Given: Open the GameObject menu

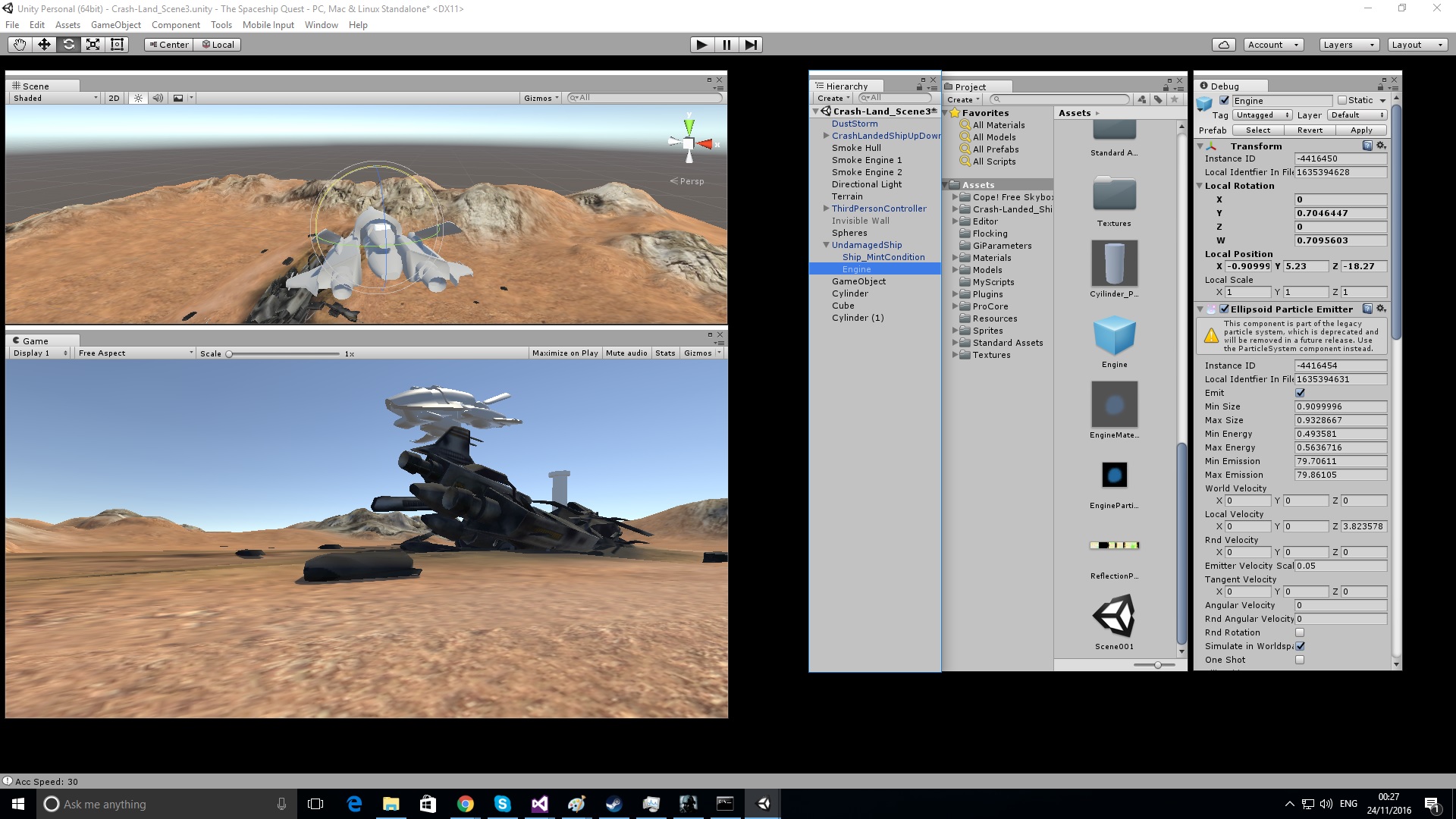Looking at the screenshot, I should tap(116, 25).
